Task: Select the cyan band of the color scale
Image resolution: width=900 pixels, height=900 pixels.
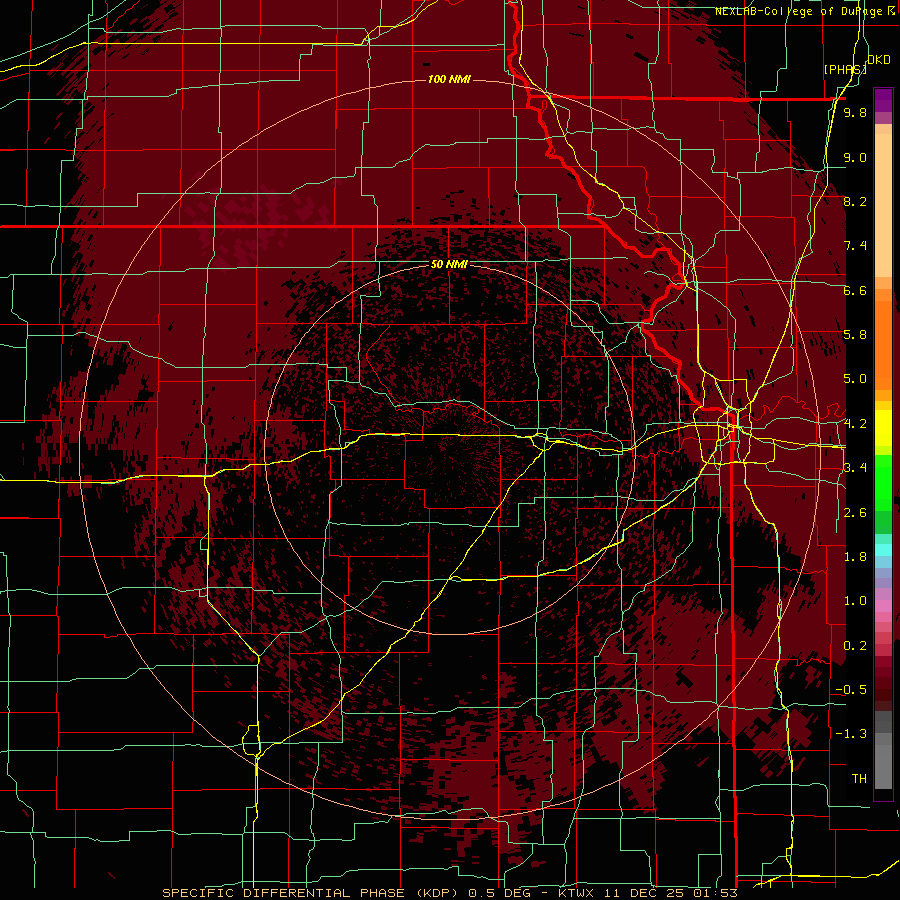Action: tap(883, 550)
